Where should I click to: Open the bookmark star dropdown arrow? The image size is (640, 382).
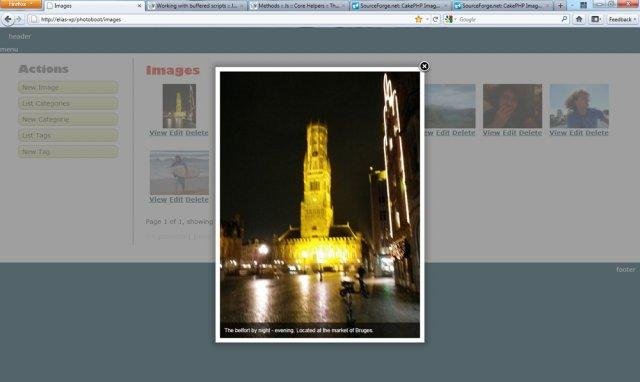tap(427, 19)
